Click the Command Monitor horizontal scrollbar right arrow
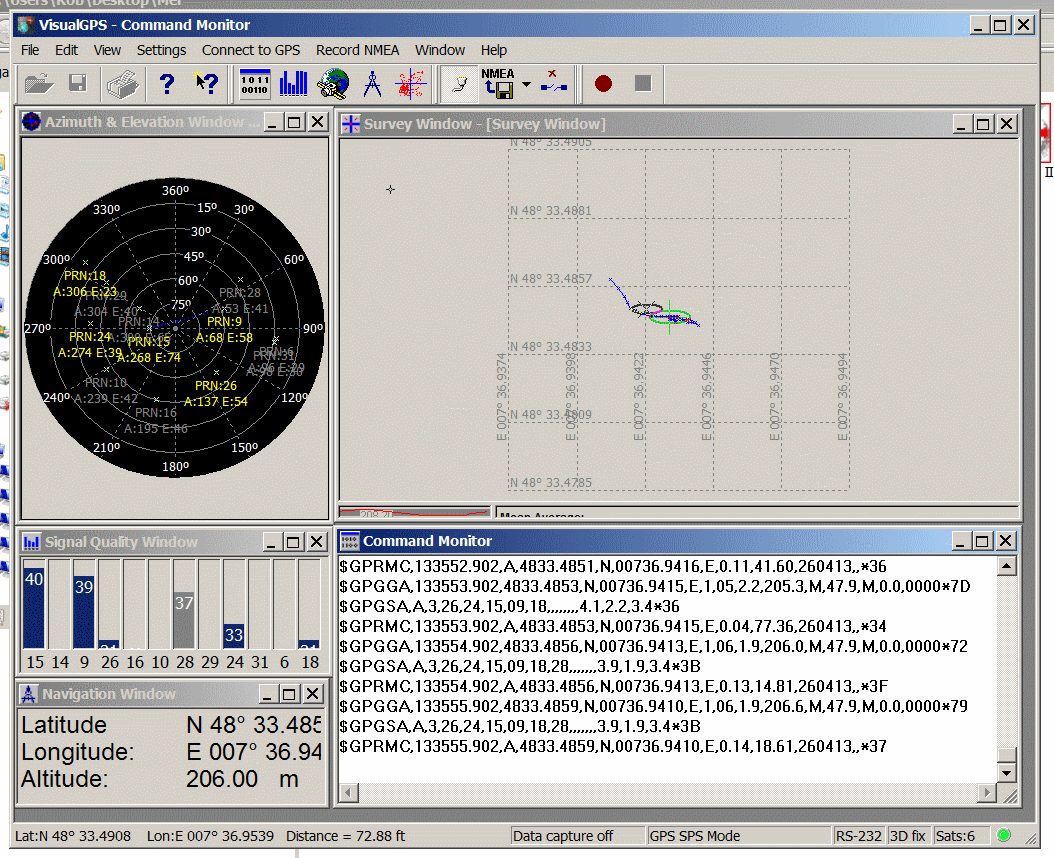This screenshot has height=858, width=1054. [x=987, y=793]
